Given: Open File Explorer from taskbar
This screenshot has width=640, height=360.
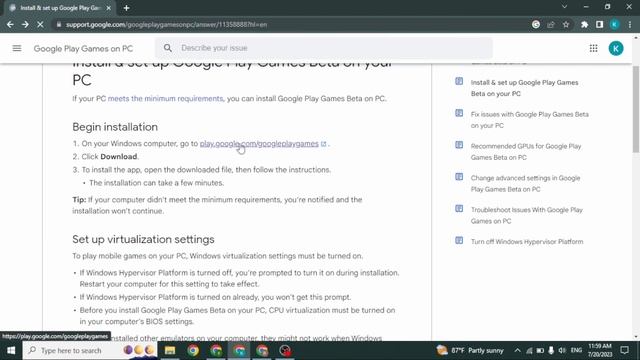Looking at the screenshot, I should [x=170, y=350].
